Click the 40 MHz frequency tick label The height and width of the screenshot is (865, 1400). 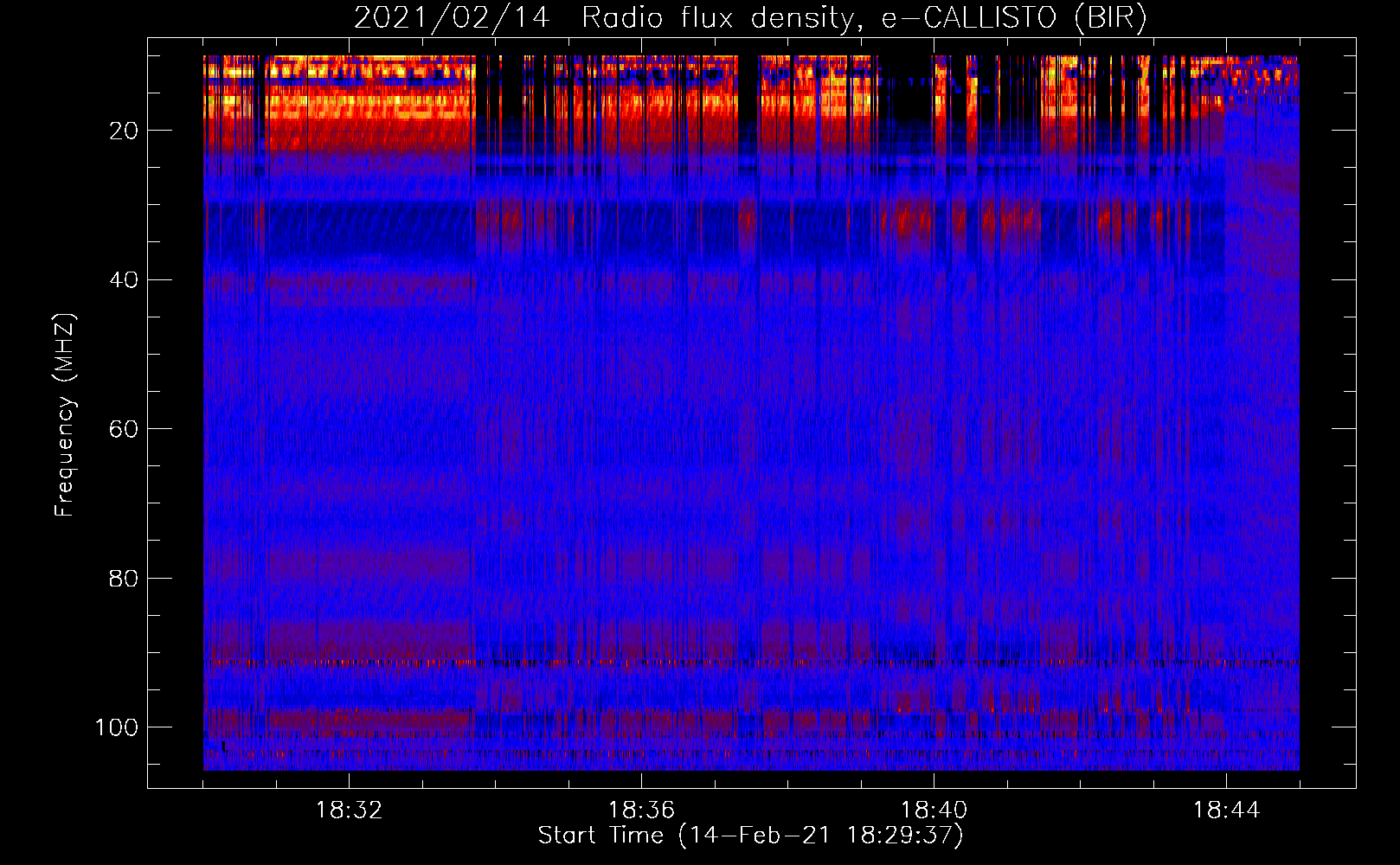pos(124,279)
